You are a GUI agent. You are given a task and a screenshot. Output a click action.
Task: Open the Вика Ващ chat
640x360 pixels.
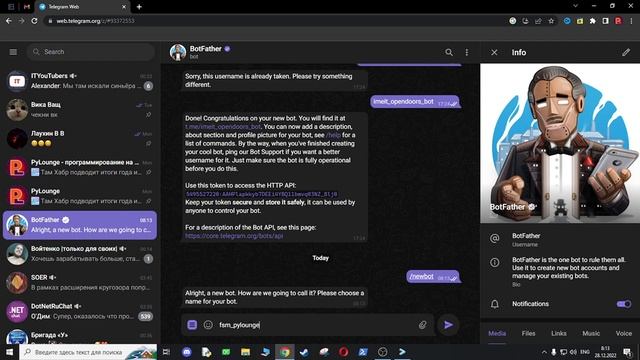[80, 109]
